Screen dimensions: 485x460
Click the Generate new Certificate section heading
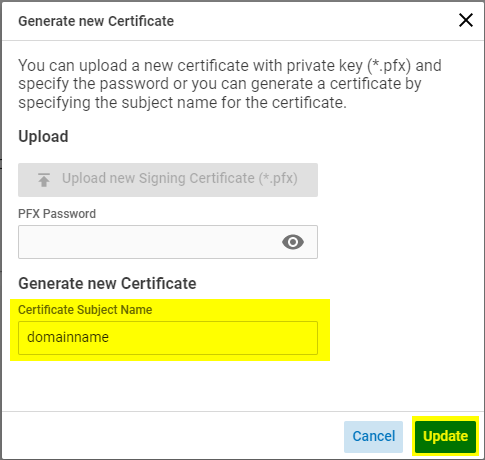[107, 283]
